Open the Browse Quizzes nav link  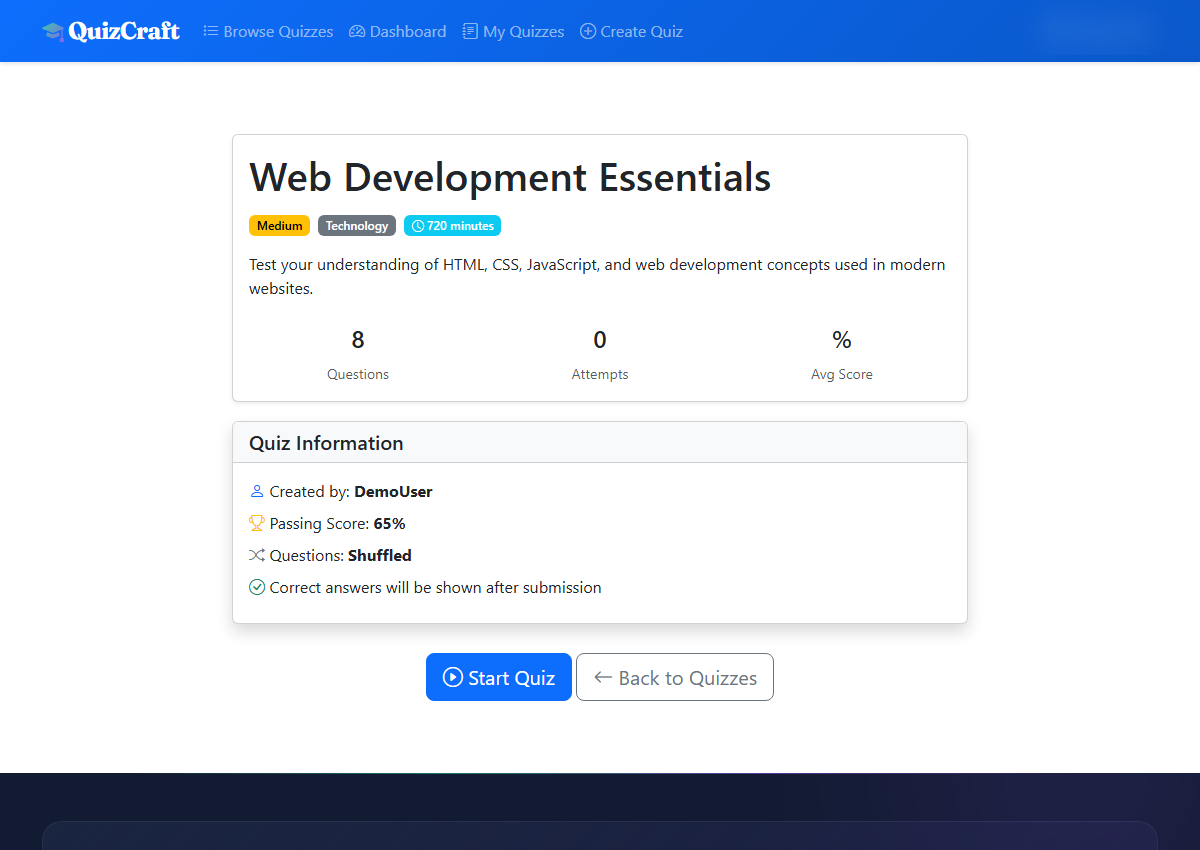tap(278, 32)
